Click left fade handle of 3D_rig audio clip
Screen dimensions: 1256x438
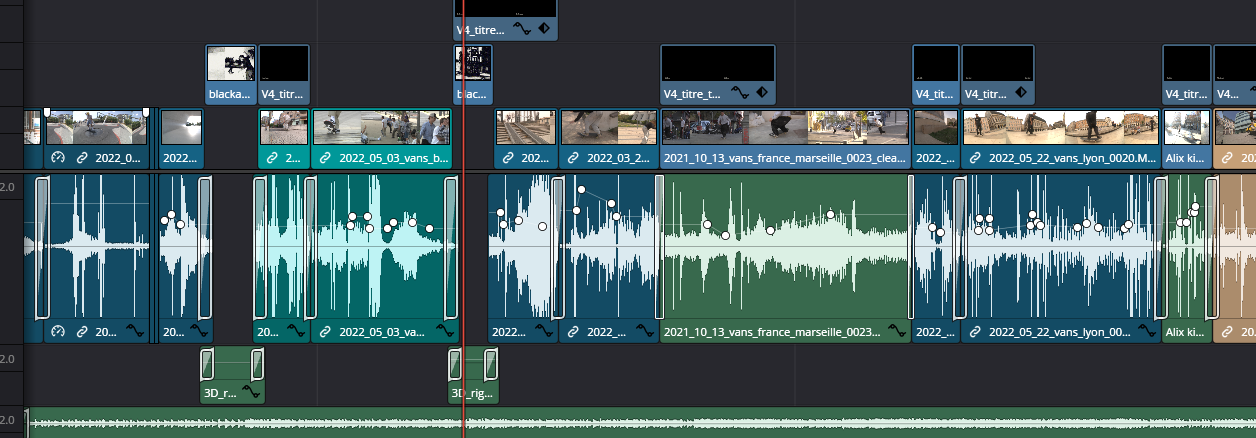coord(455,364)
